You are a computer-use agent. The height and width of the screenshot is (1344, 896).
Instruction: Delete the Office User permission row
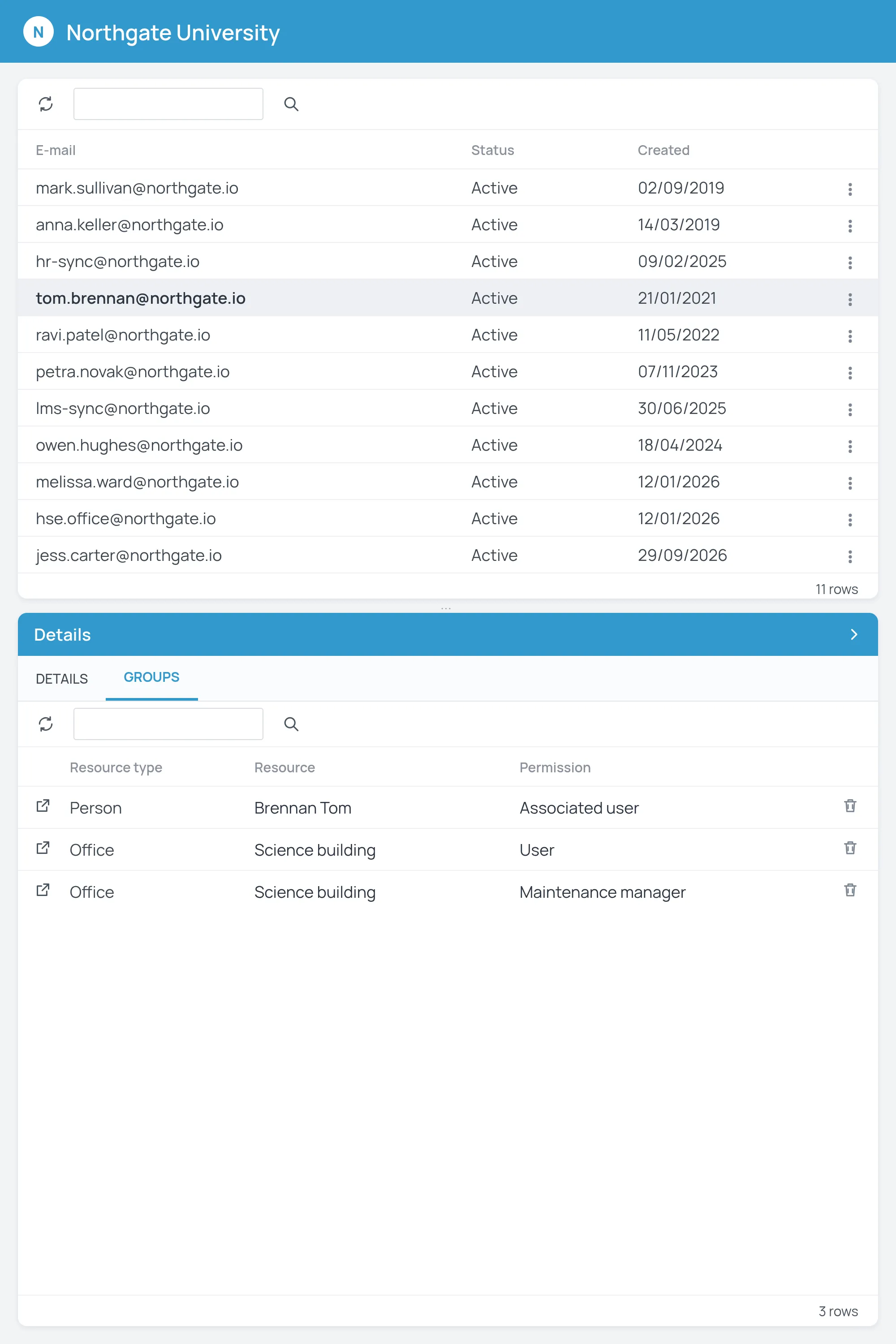[x=850, y=848]
